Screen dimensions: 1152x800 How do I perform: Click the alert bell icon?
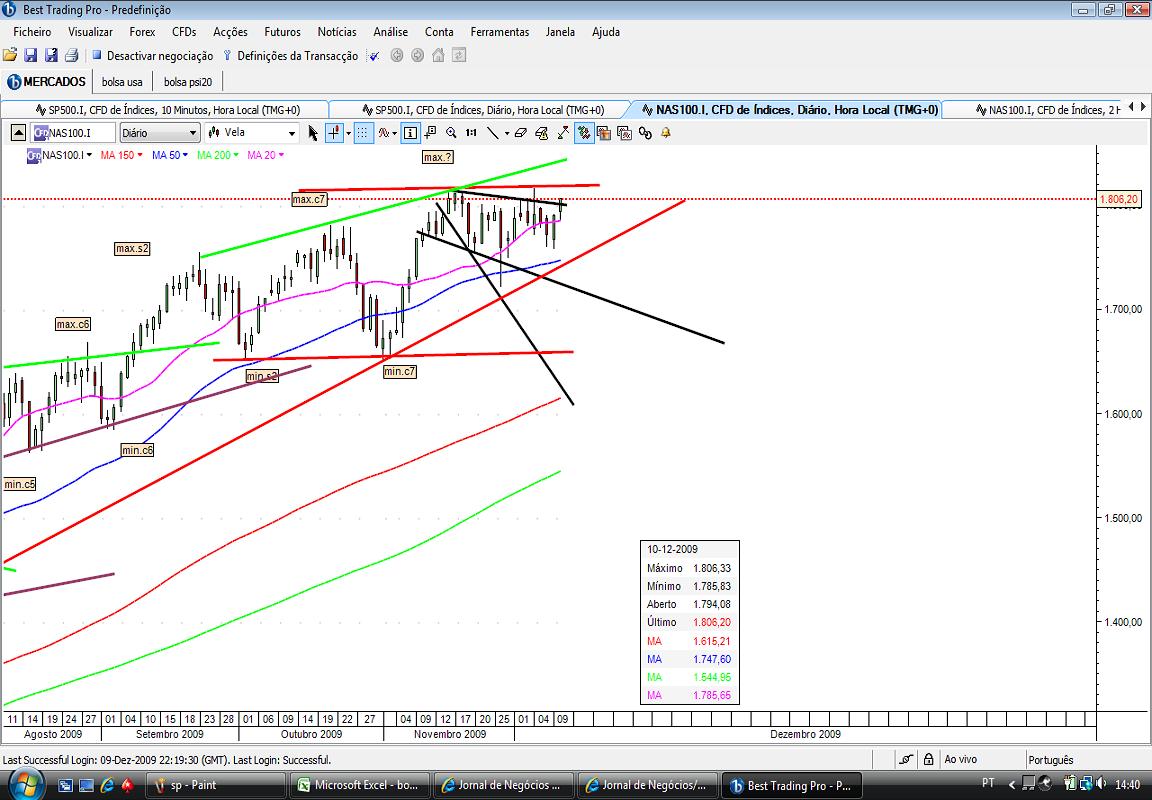tap(666, 133)
